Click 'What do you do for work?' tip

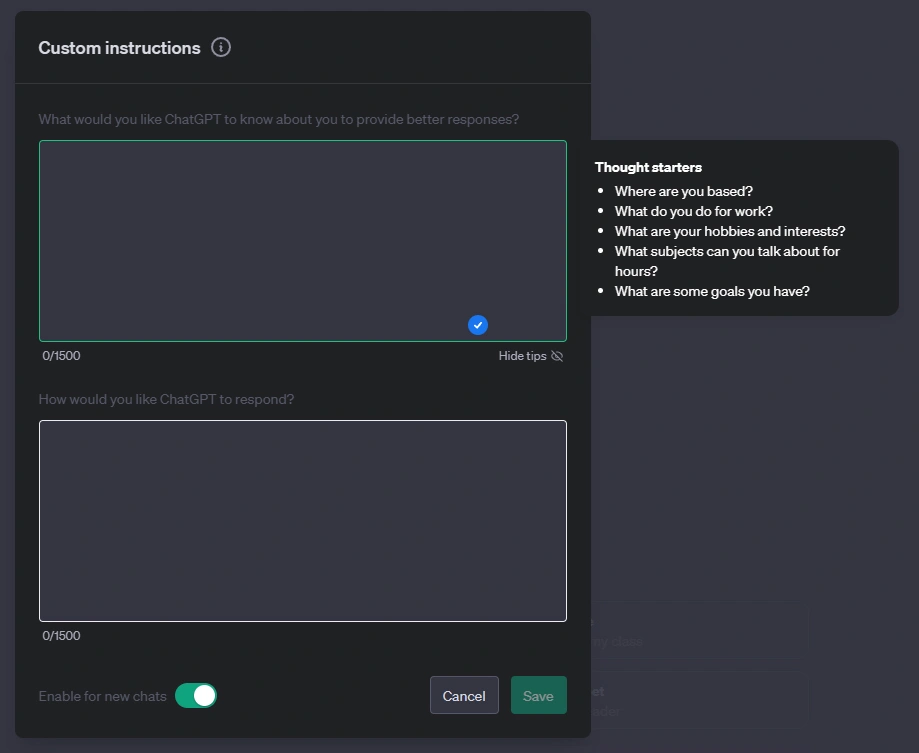(693, 211)
